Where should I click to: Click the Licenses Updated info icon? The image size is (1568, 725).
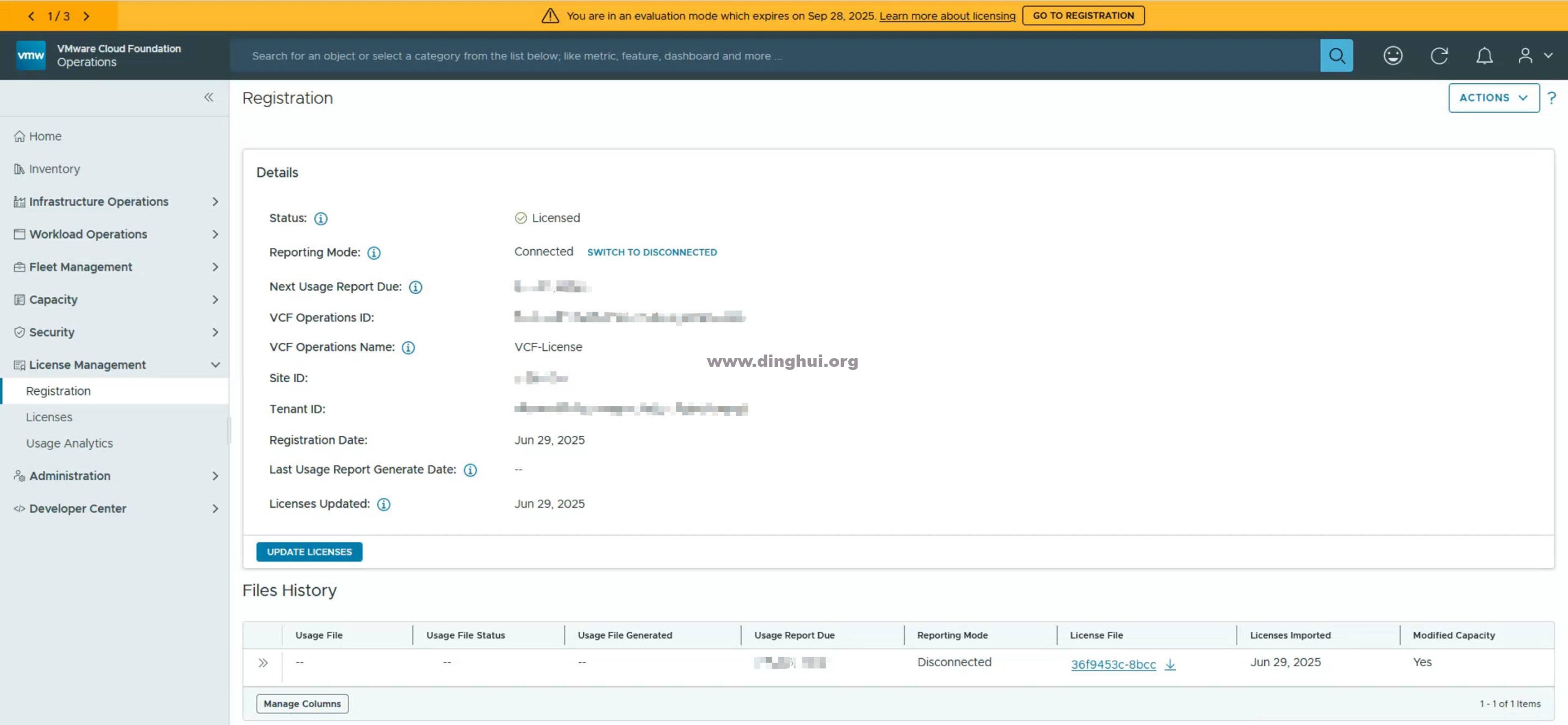(x=383, y=505)
